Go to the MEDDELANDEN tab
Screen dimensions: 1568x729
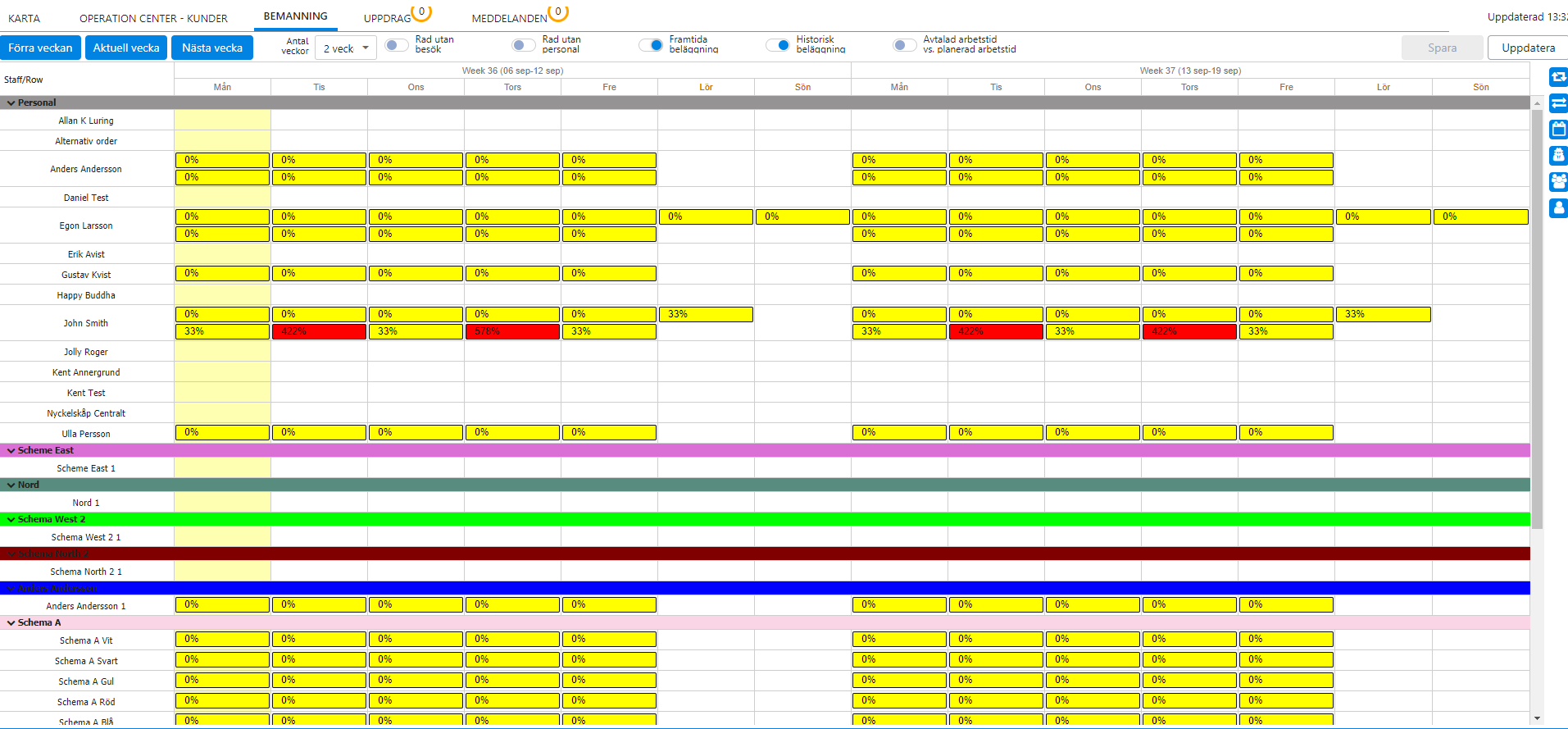[x=509, y=18]
